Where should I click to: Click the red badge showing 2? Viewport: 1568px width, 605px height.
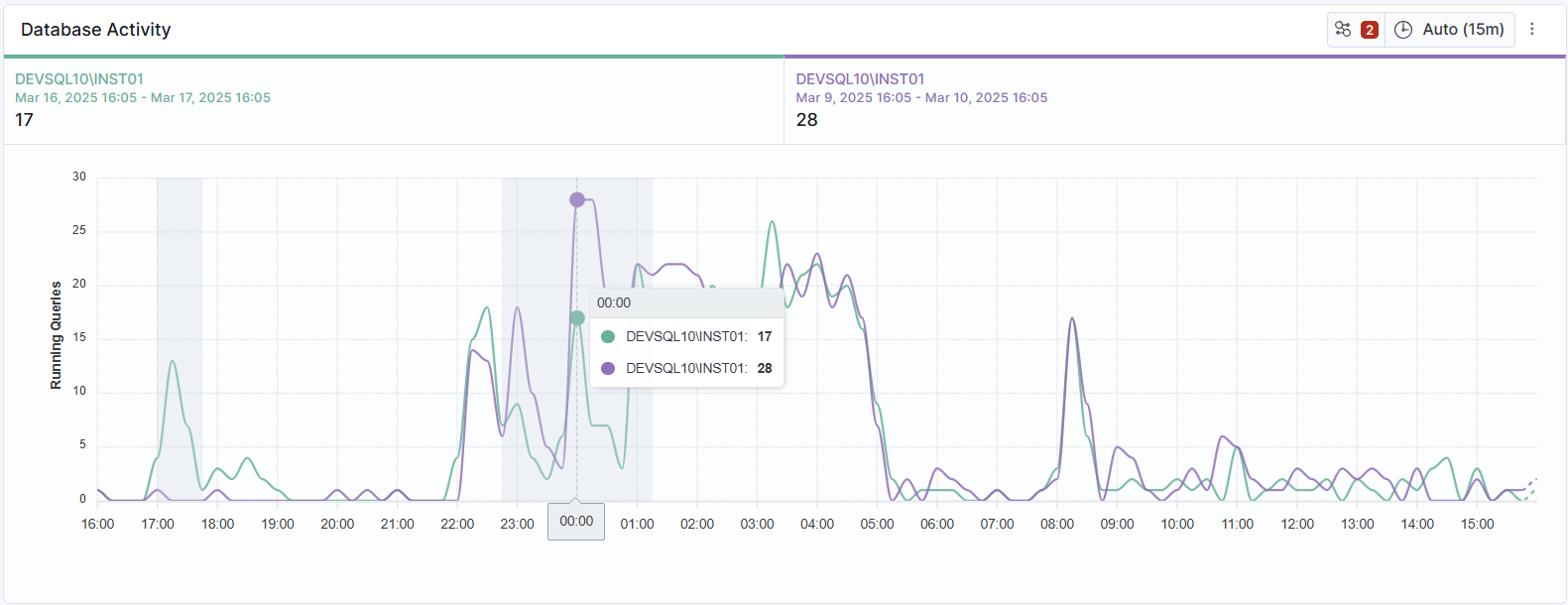pos(1370,30)
